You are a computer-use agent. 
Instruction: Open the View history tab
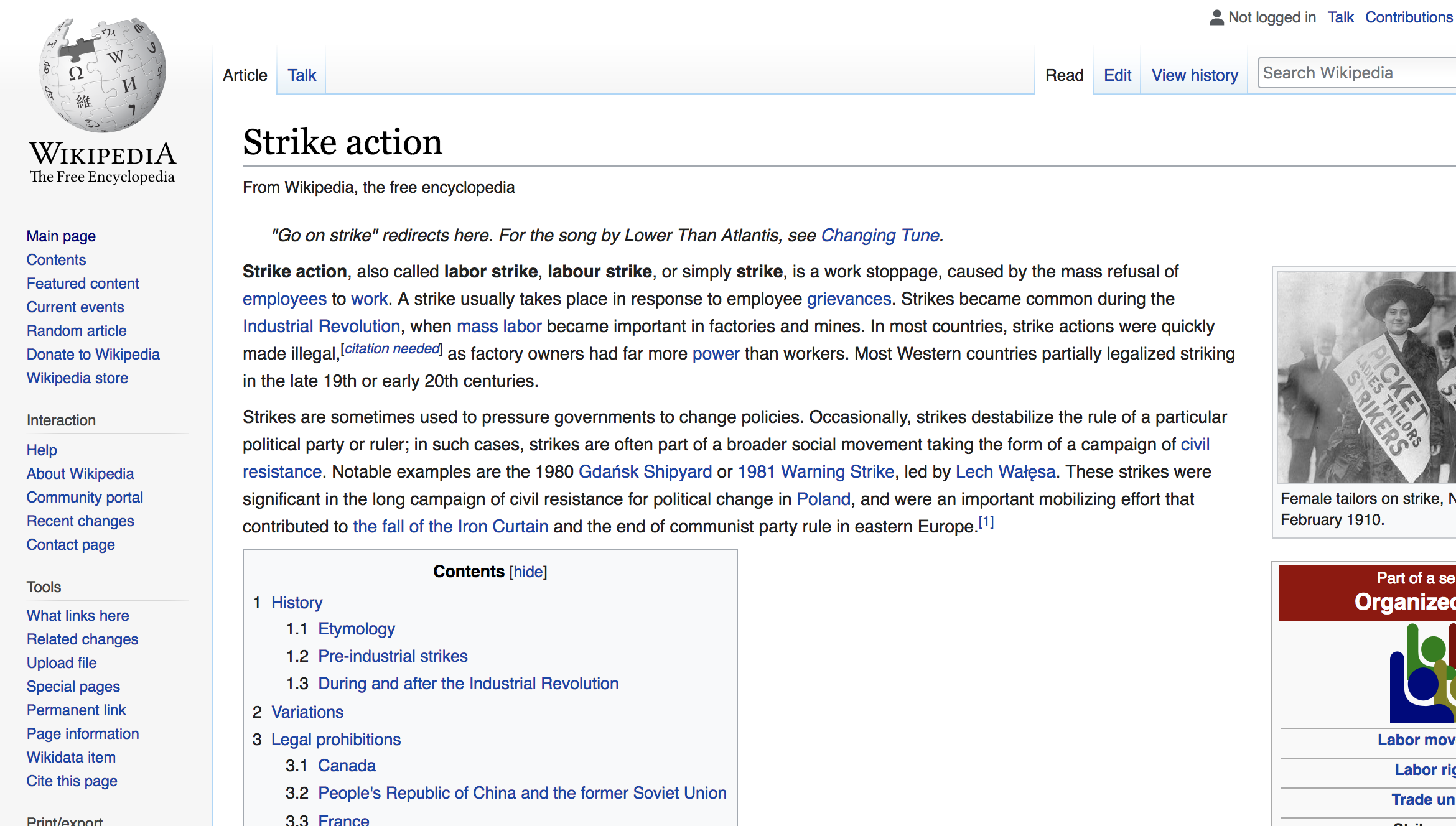click(1195, 75)
